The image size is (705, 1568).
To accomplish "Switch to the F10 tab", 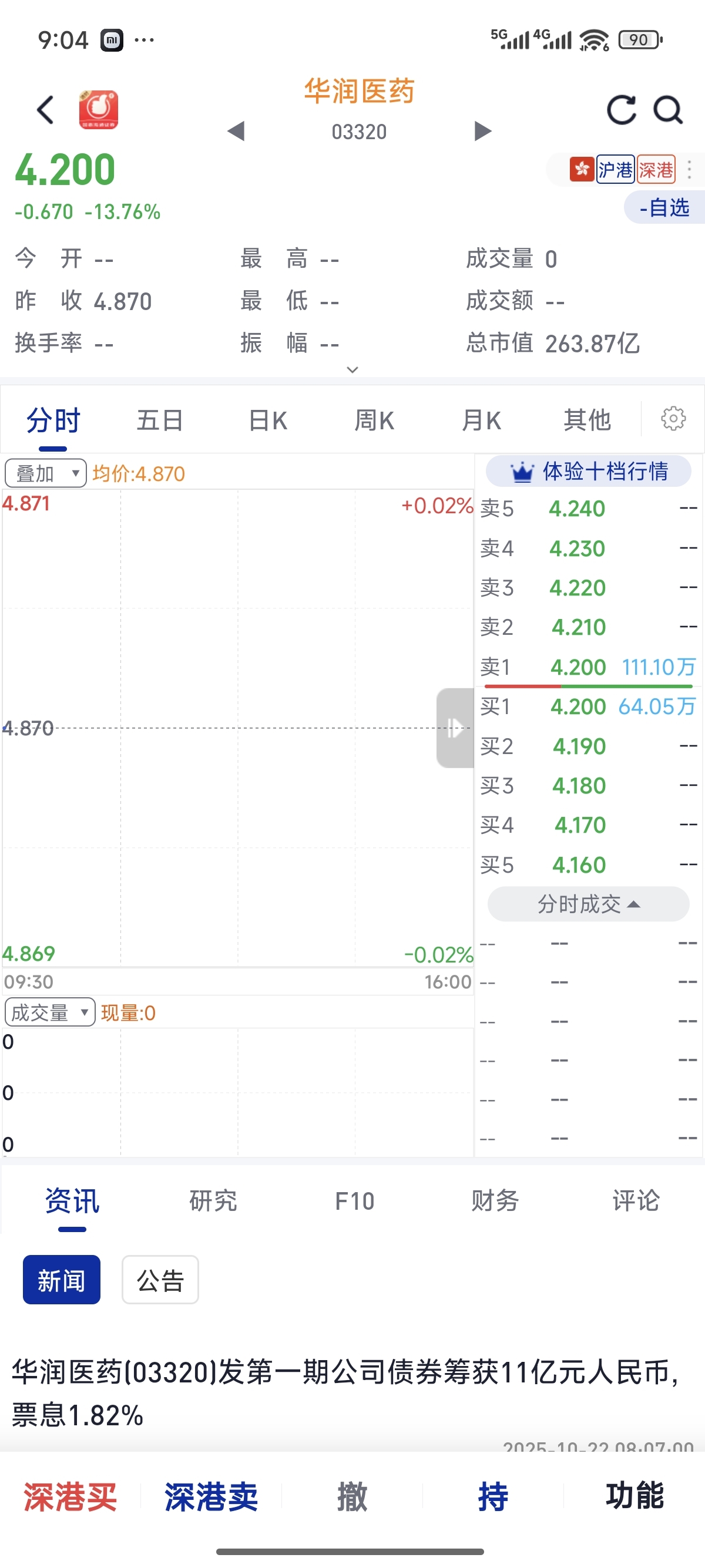I will [354, 1201].
